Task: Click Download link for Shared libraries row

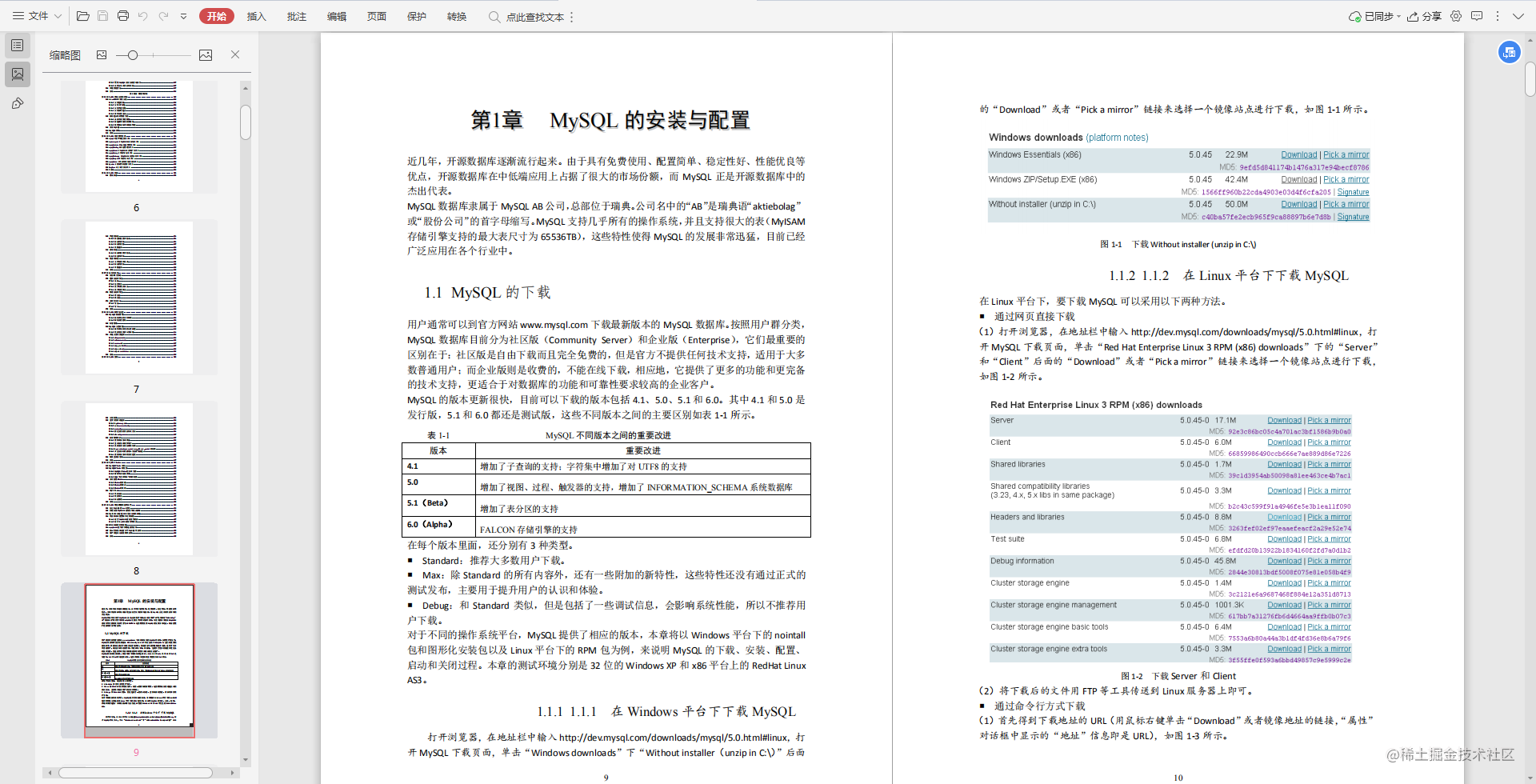Action: (1284, 465)
